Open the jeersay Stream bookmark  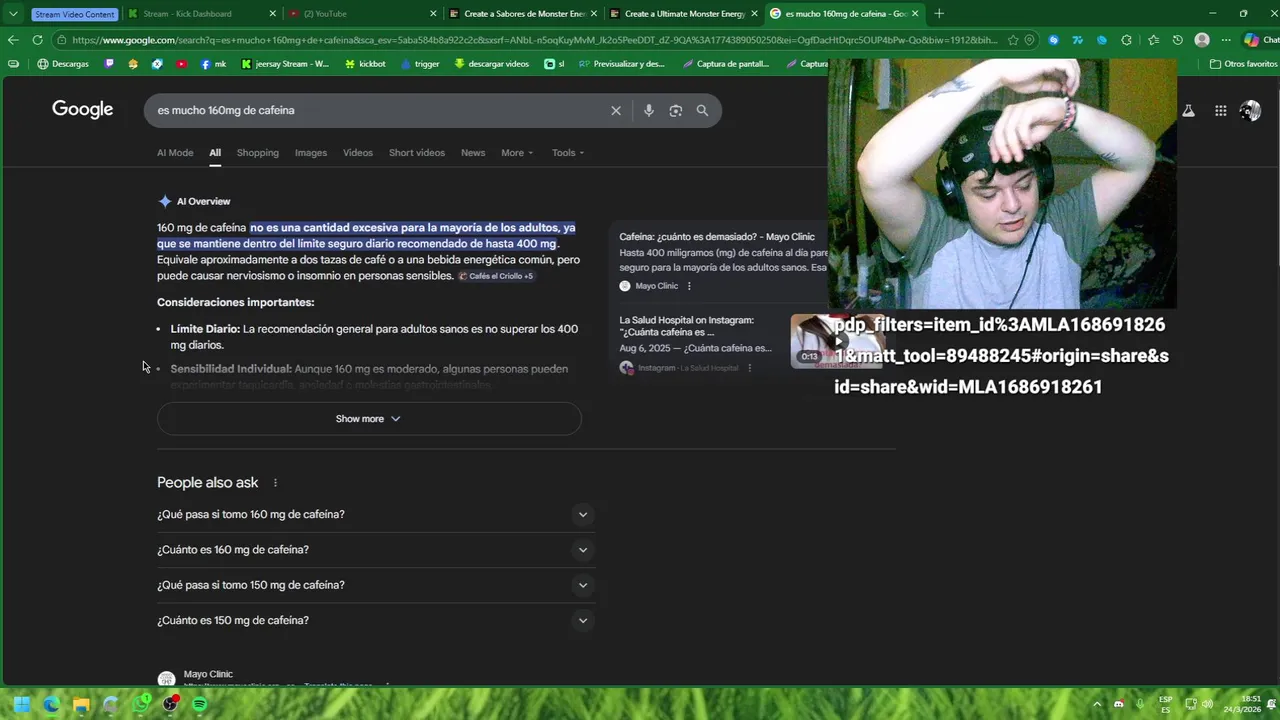coord(284,64)
